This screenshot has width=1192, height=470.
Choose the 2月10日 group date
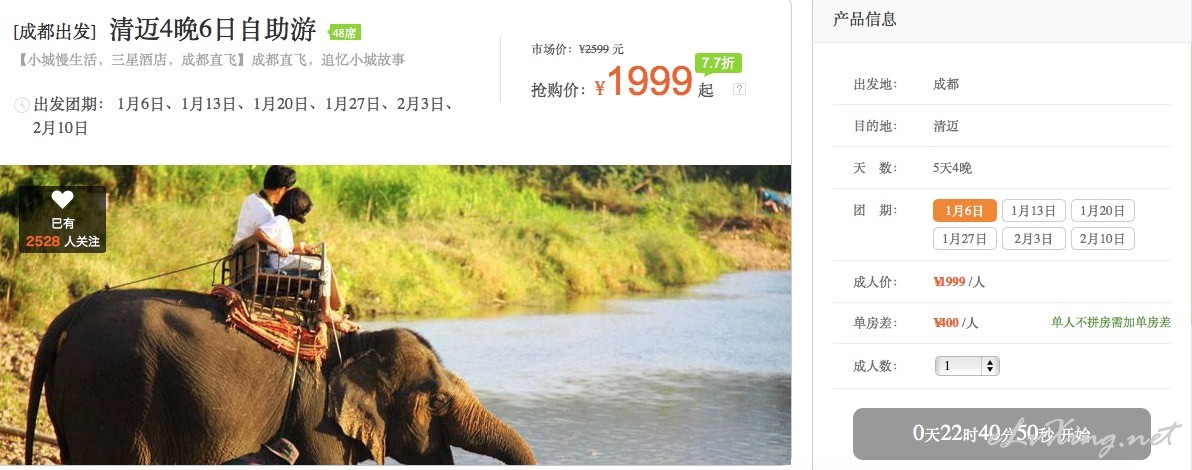tap(1102, 239)
